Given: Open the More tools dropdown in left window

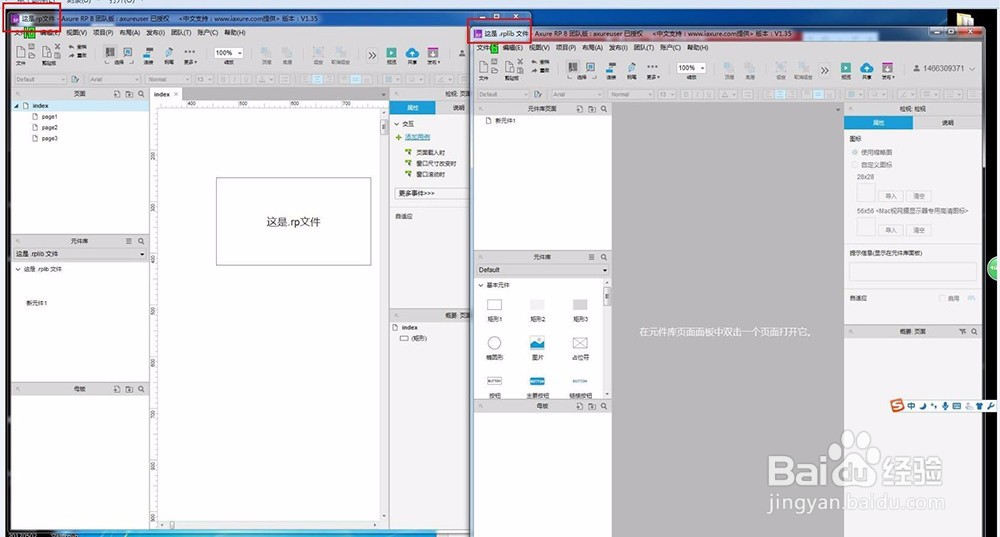Looking at the screenshot, I should click(190, 55).
